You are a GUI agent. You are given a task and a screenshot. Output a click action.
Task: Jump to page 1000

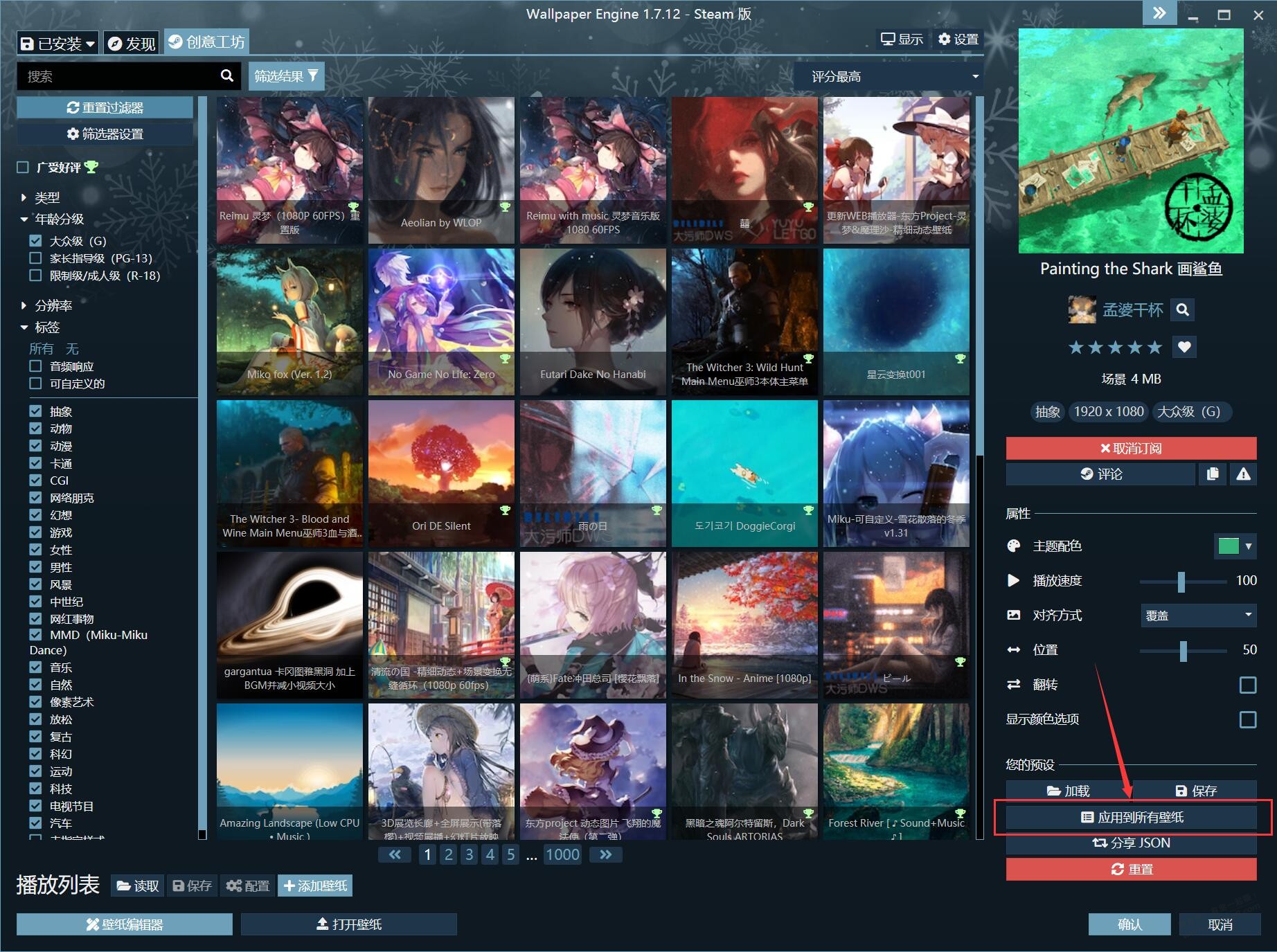point(562,854)
